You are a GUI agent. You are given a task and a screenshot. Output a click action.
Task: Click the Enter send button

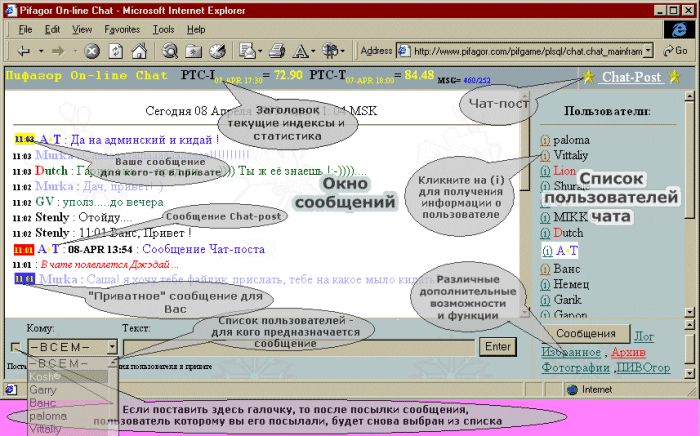pyautogui.click(x=498, y=347)
